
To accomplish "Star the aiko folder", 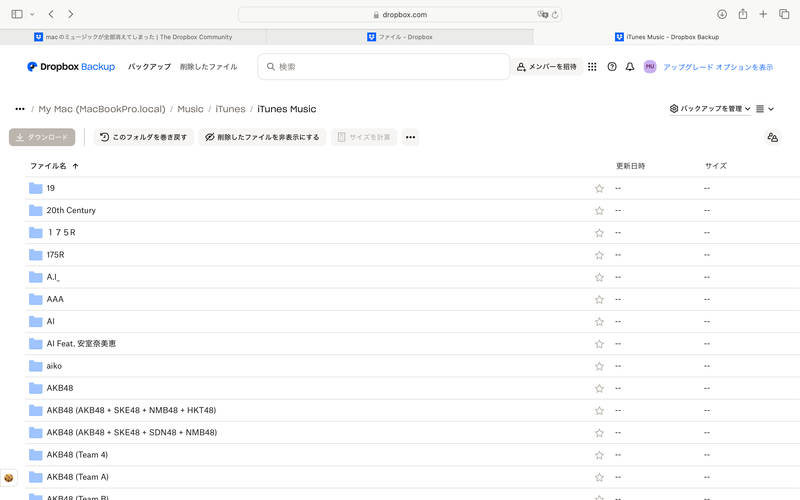I will point(599,366).
